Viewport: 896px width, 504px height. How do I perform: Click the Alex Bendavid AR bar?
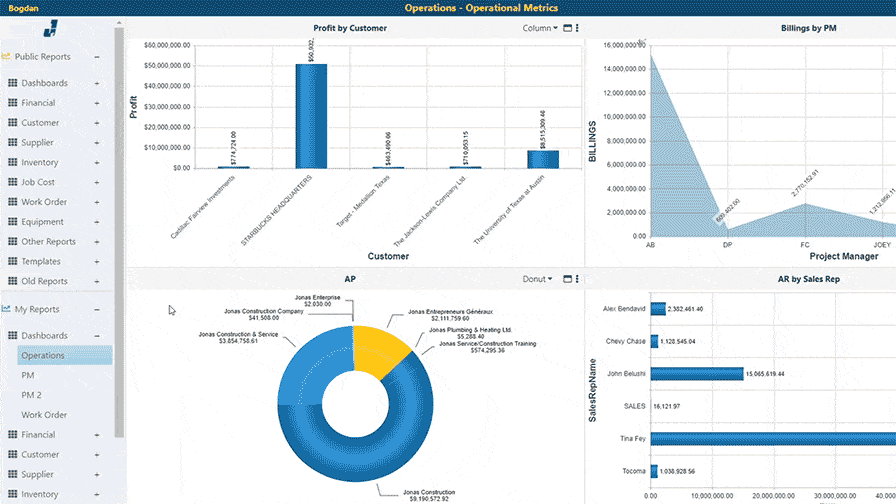[x=658, y=309]
